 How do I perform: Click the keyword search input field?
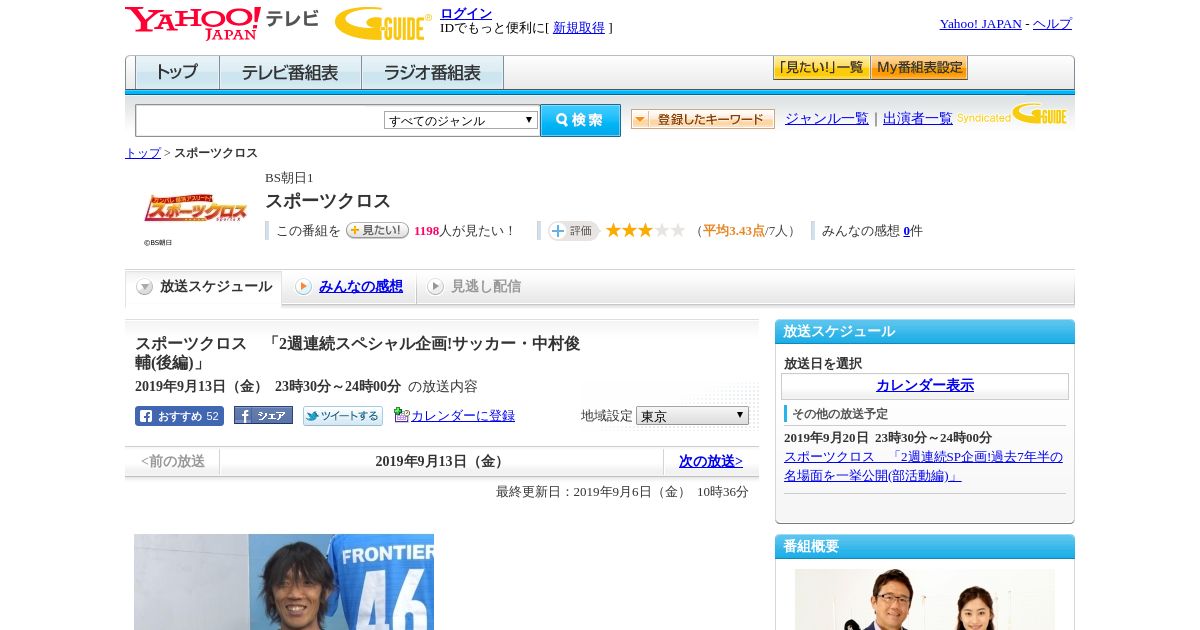pos(260,120)
